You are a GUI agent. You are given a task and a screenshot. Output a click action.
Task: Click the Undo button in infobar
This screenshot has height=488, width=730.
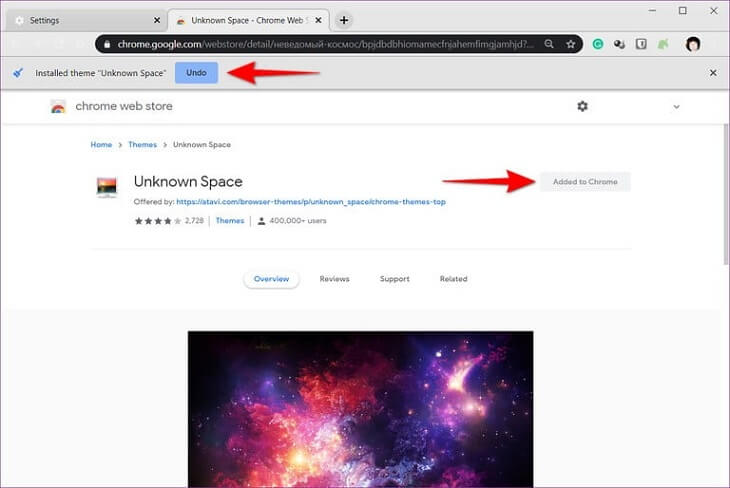point(196,73)
